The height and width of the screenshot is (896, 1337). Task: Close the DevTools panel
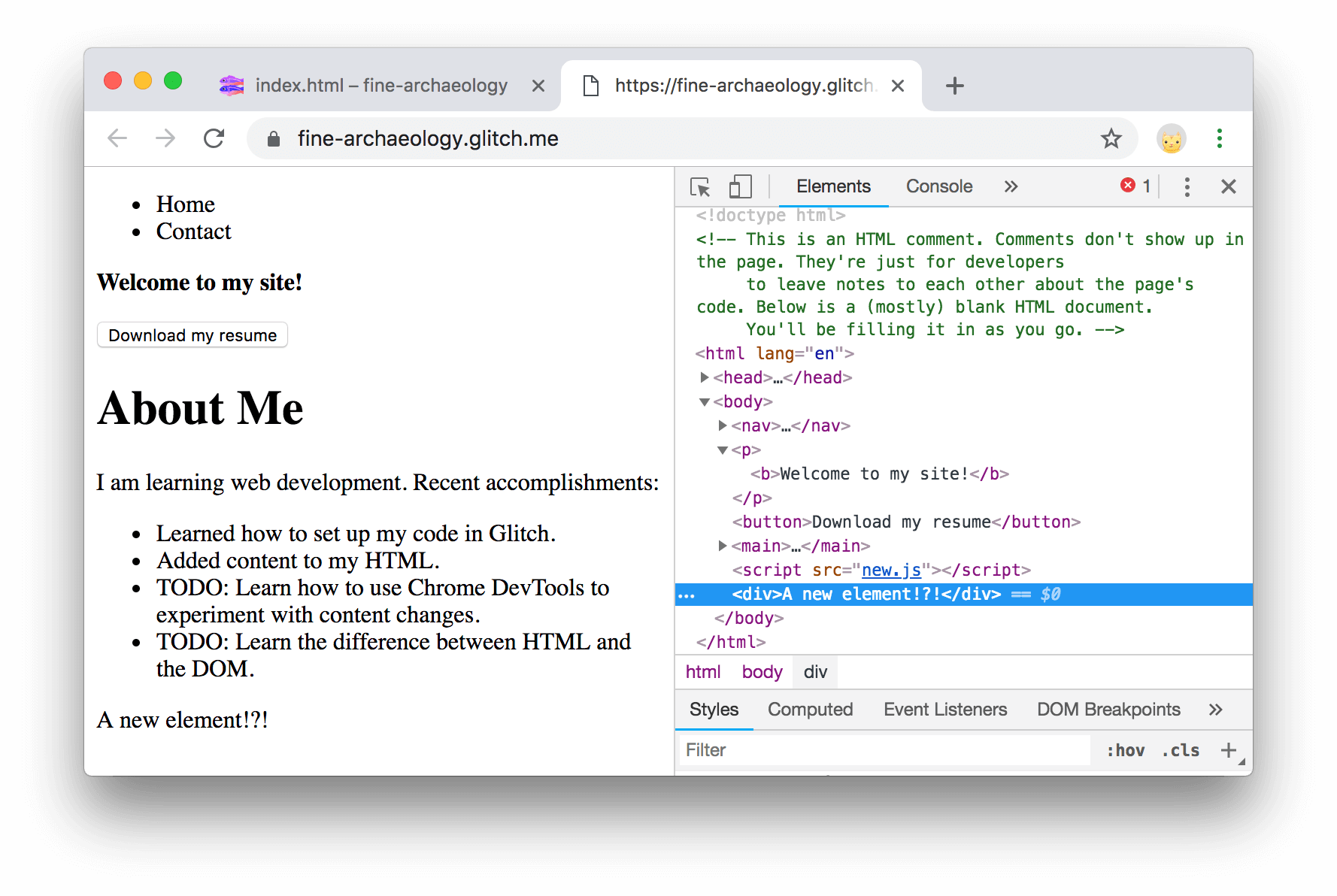pos(1228,186)
